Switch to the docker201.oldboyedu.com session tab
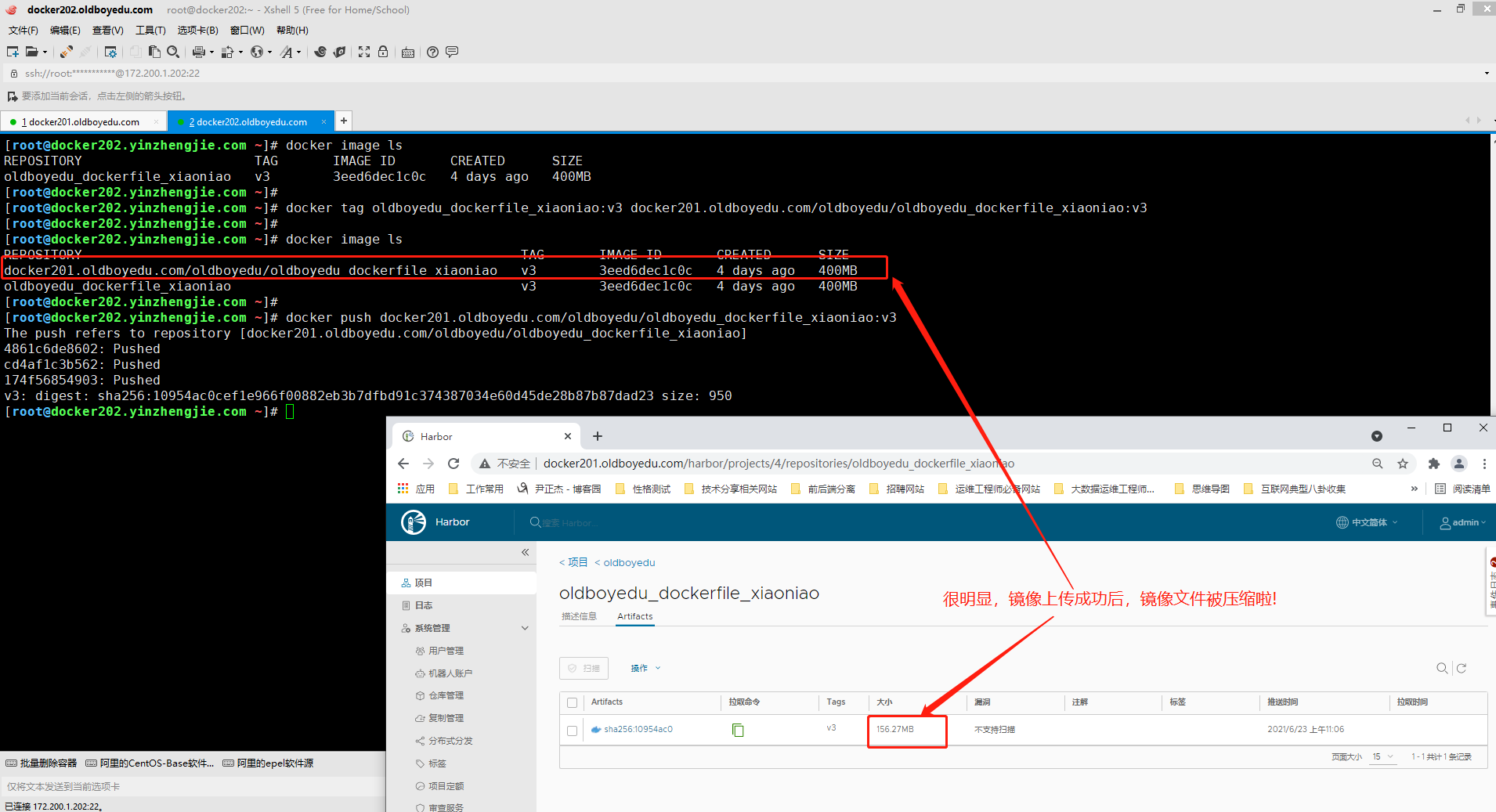 pos(84,121)
